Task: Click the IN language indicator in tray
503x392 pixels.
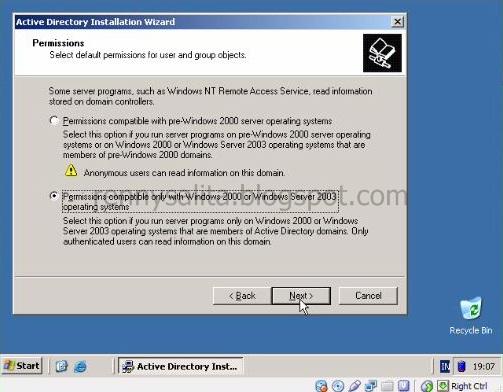Action: (445, 366)
